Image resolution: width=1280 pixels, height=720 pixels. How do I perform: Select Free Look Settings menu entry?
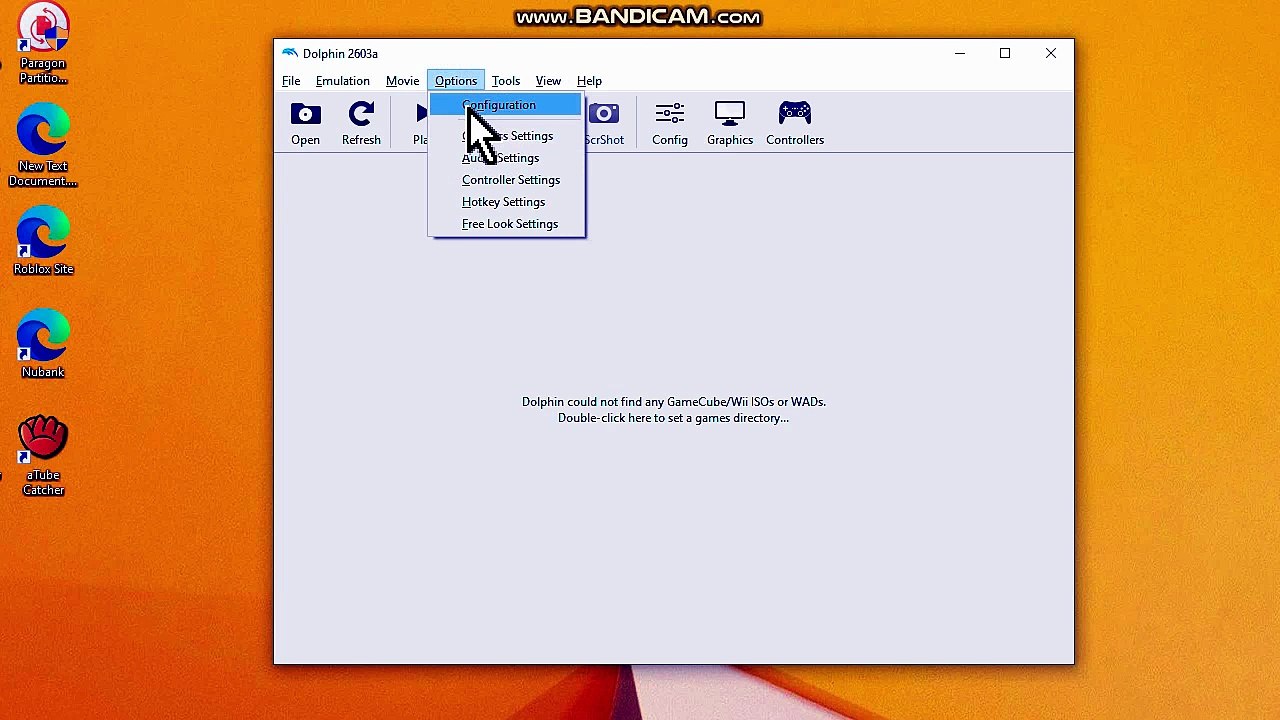(506, 224)
